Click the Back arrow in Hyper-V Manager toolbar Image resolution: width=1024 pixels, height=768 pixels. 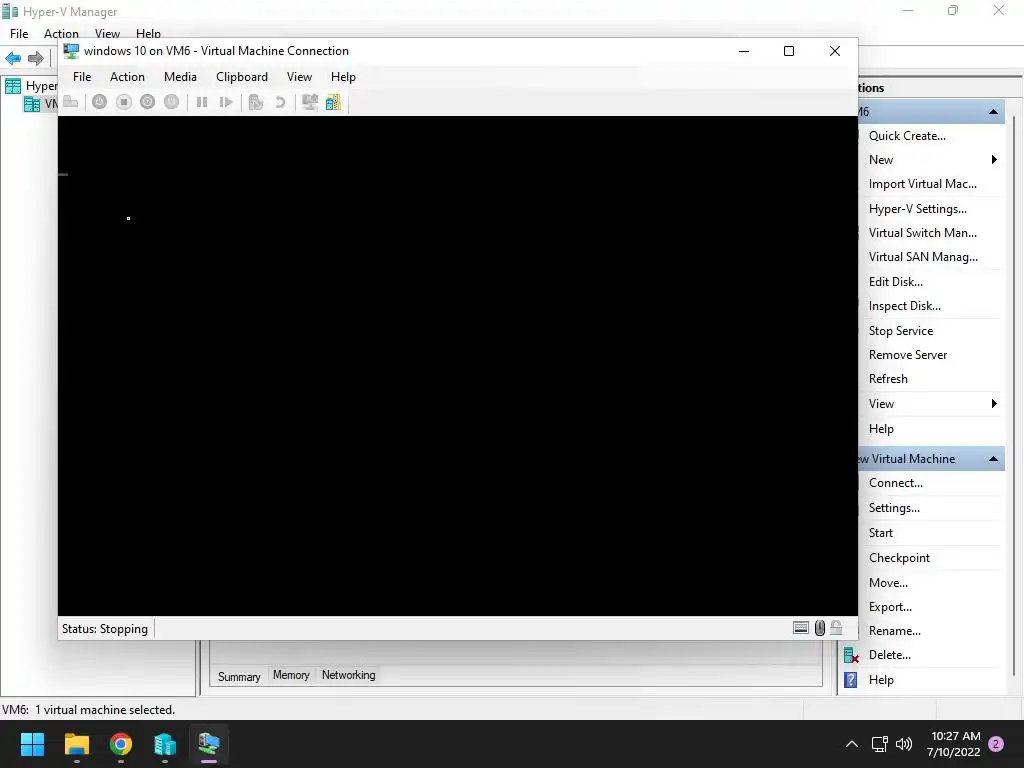(13, 58)
